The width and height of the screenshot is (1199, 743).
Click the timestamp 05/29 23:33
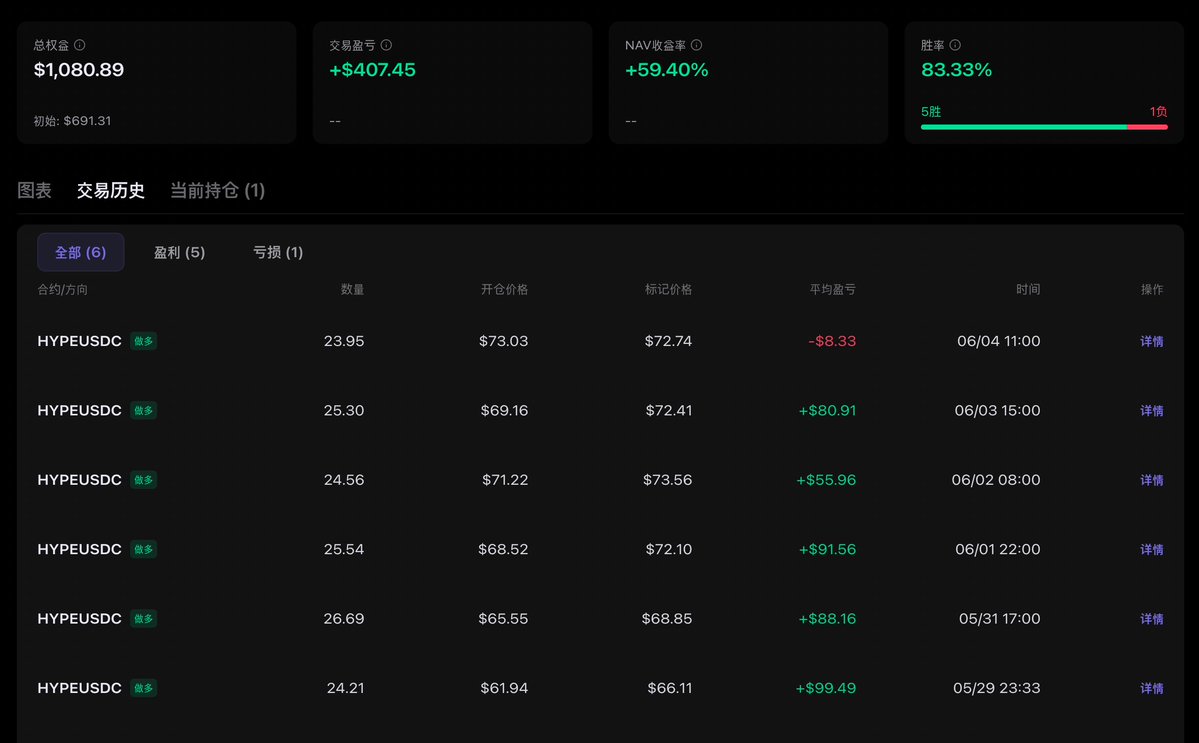coord(997,688)
